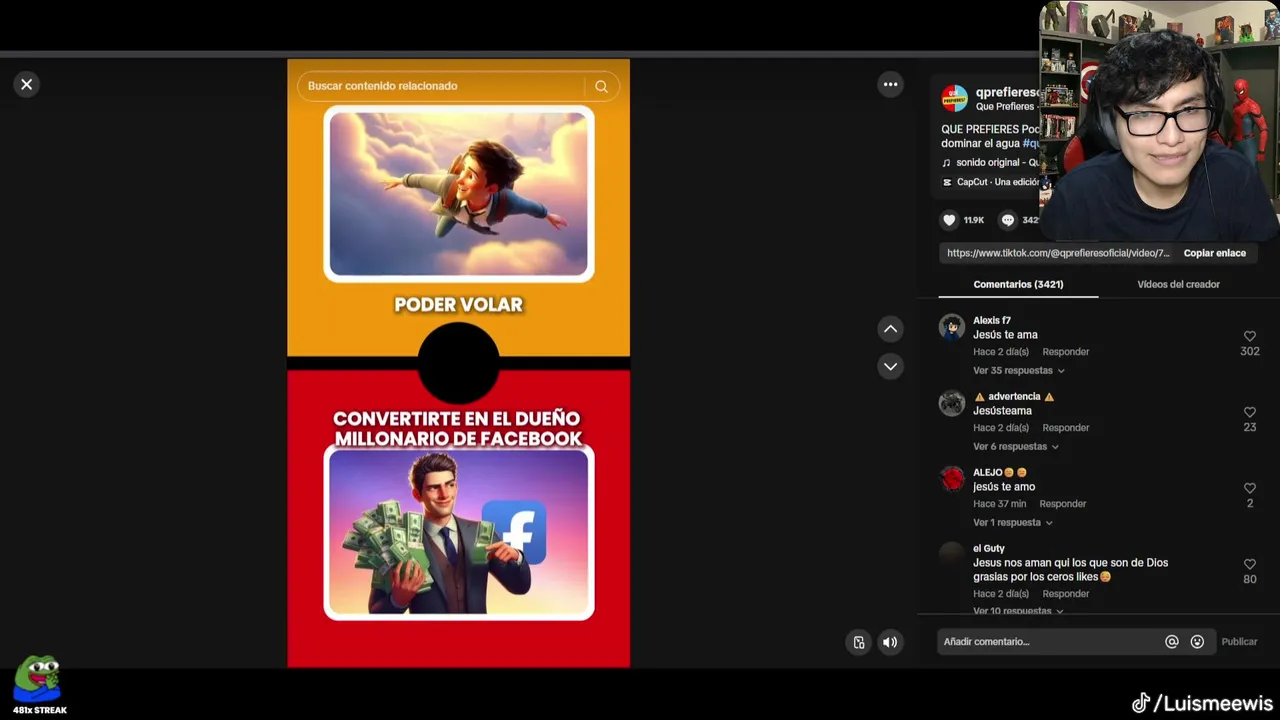Click the search magnifier icon
The image size is (1280, 720).
pyautogui.click(x=601, y=86)
